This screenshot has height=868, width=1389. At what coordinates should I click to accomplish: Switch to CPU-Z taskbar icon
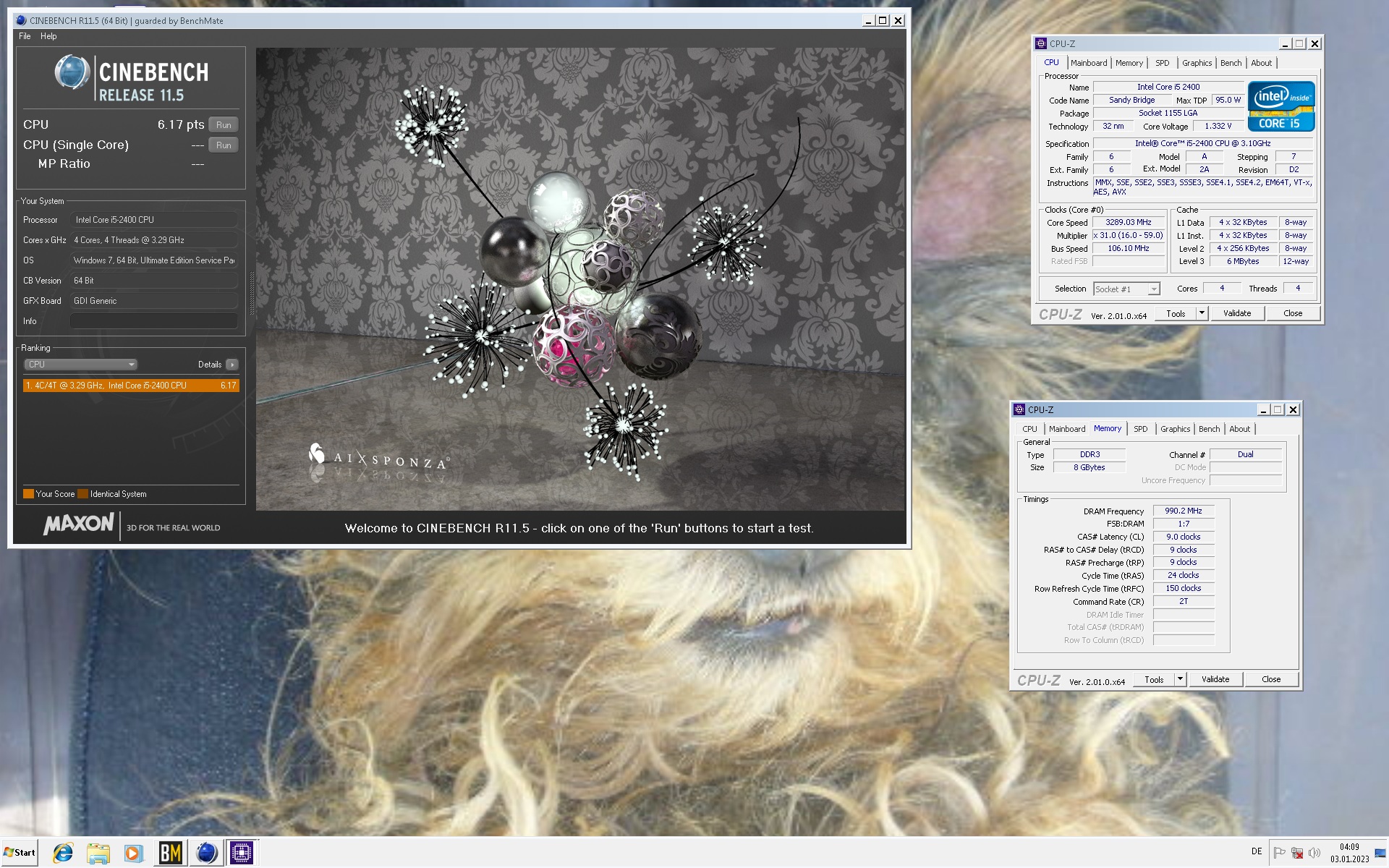coord(242,853)
